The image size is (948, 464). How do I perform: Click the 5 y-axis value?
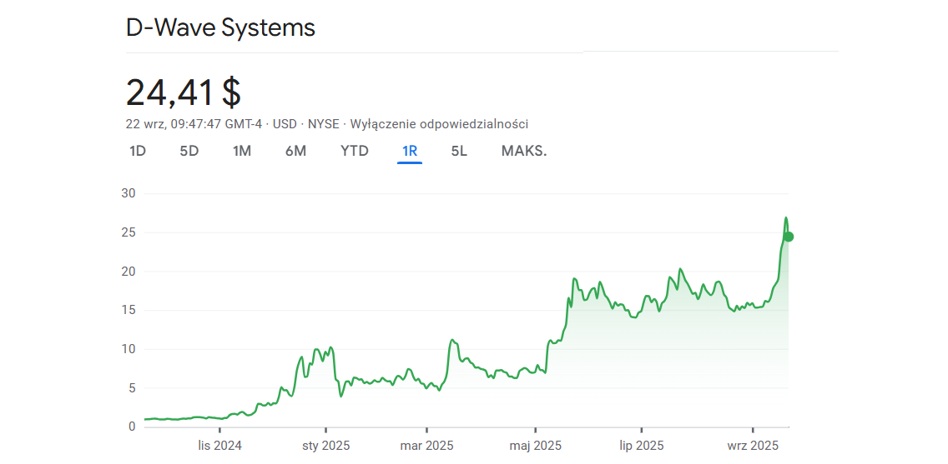(x=134, y=388)
